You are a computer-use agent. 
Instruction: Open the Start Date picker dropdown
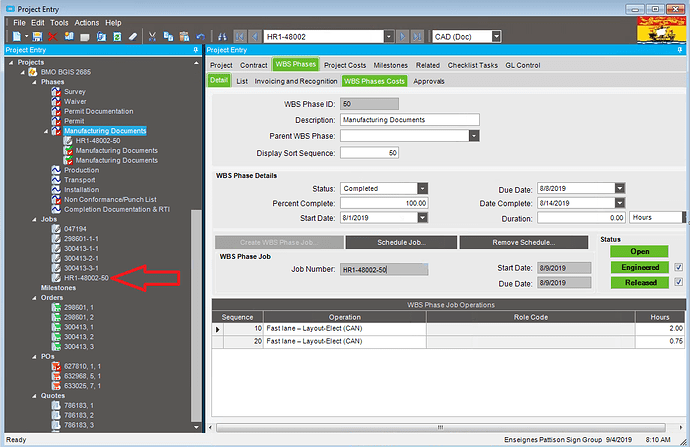(422, 217)
